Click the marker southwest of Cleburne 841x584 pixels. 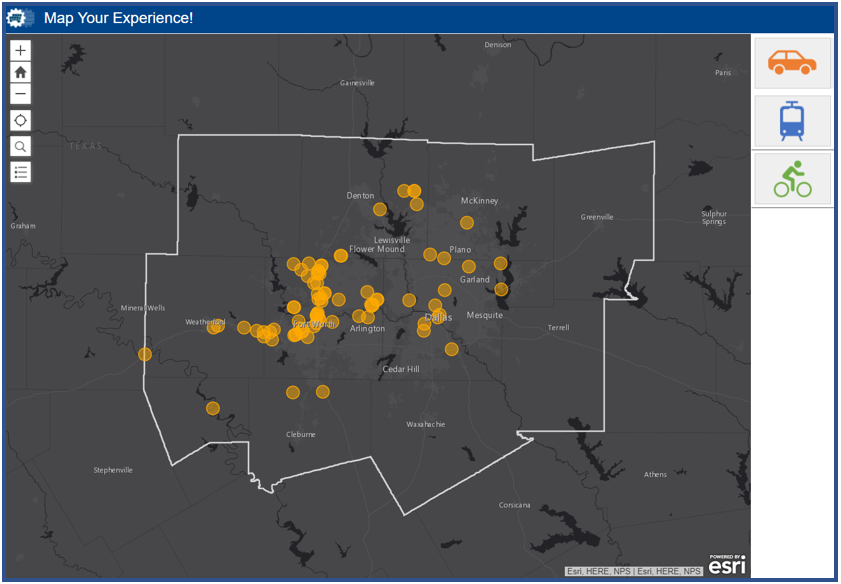point(213,408)
